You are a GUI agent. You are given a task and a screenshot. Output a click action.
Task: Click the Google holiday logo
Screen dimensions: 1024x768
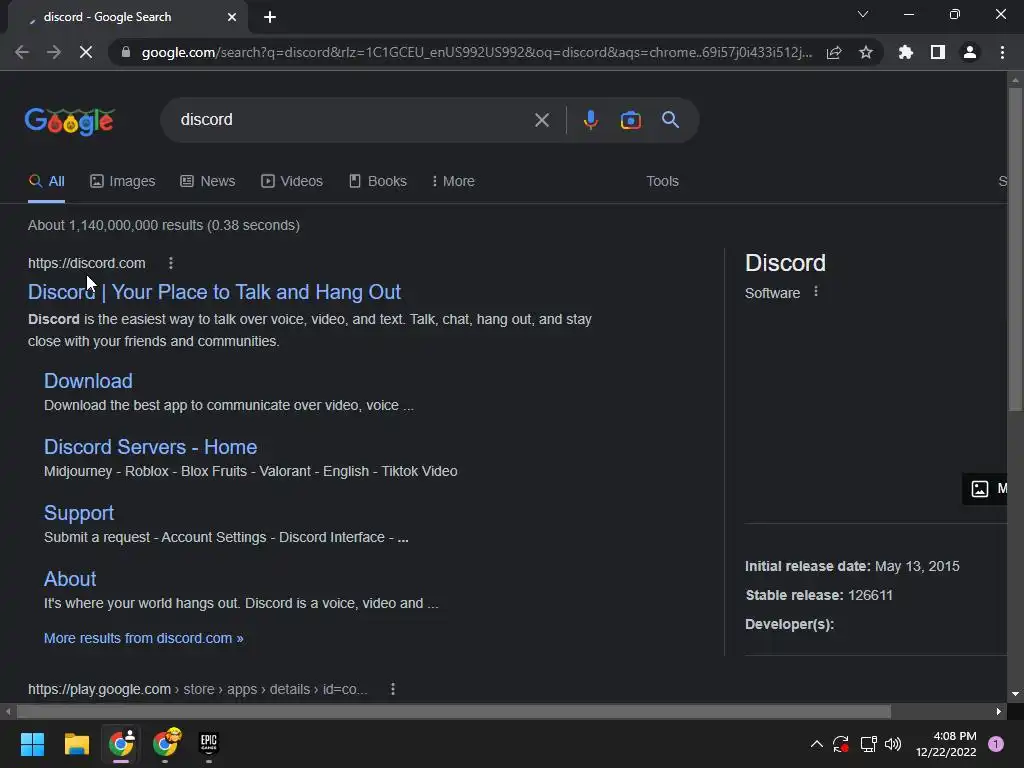pos(70,121)
